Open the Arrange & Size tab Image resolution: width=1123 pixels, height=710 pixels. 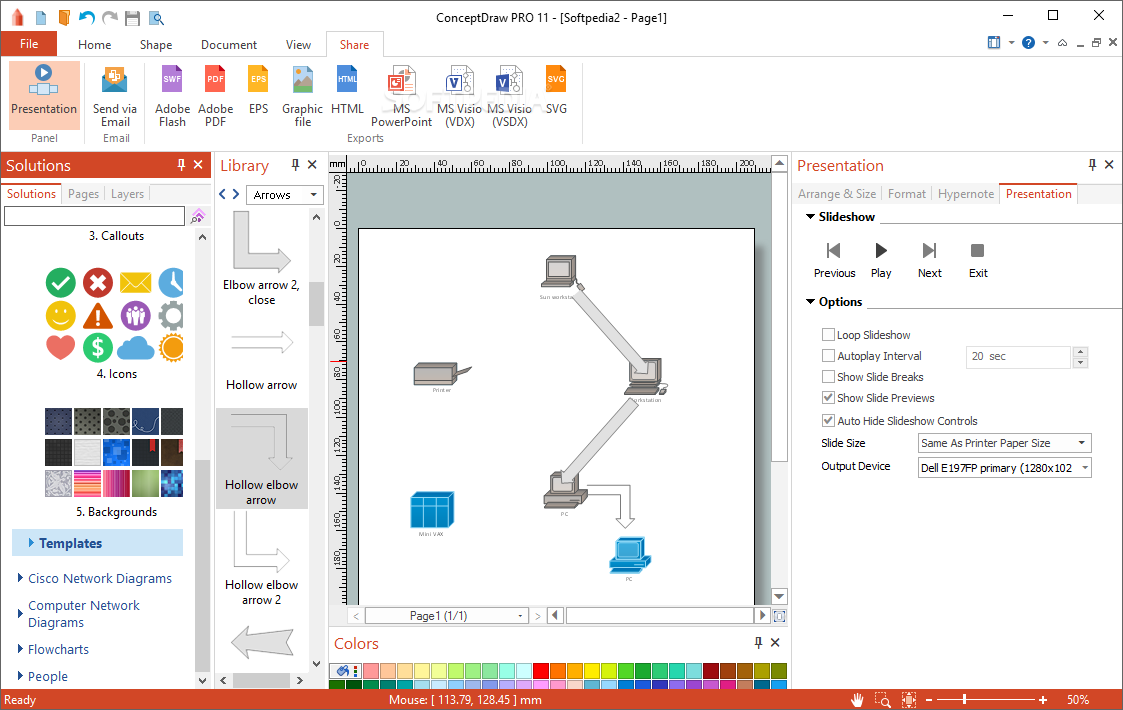tap(837, 193)
